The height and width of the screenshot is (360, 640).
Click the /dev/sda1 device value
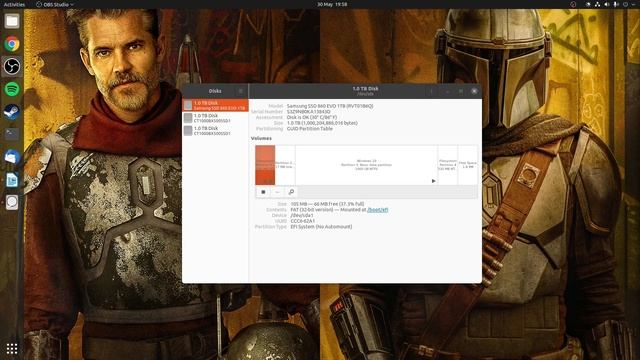pyautogui.click(x=302, y=215)
